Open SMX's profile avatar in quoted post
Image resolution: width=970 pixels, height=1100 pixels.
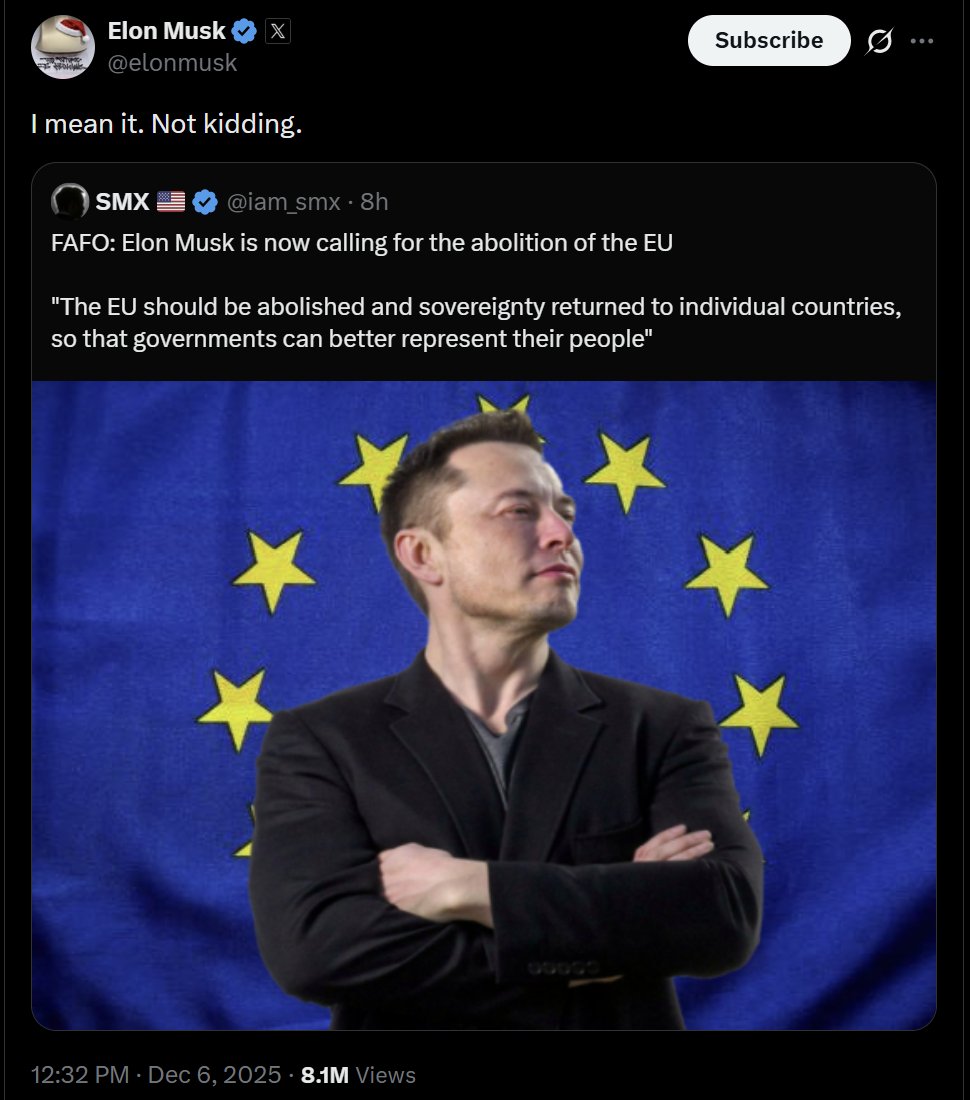coord(69,201)
